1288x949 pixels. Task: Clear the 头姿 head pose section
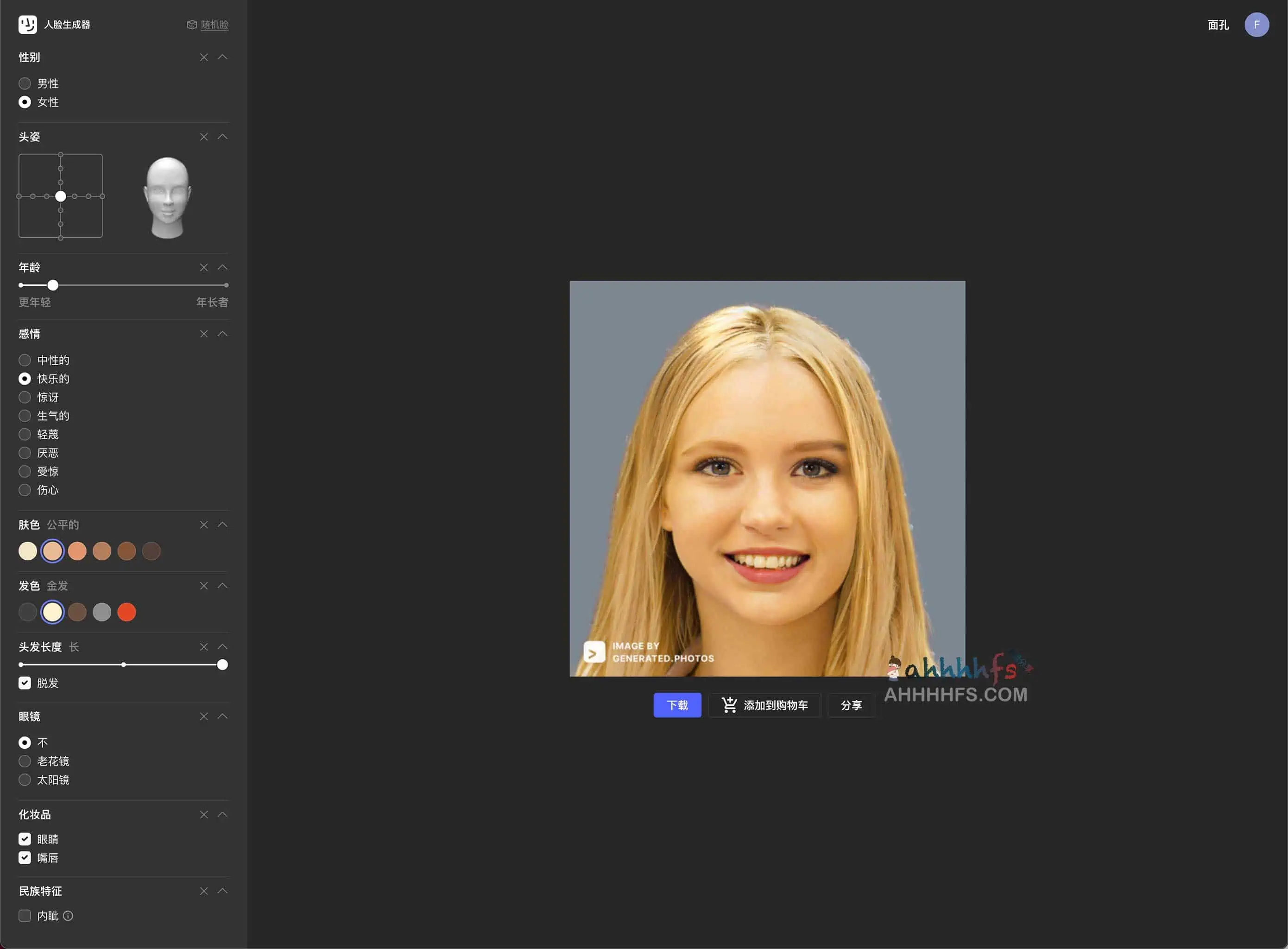click(x=204, y=137)
